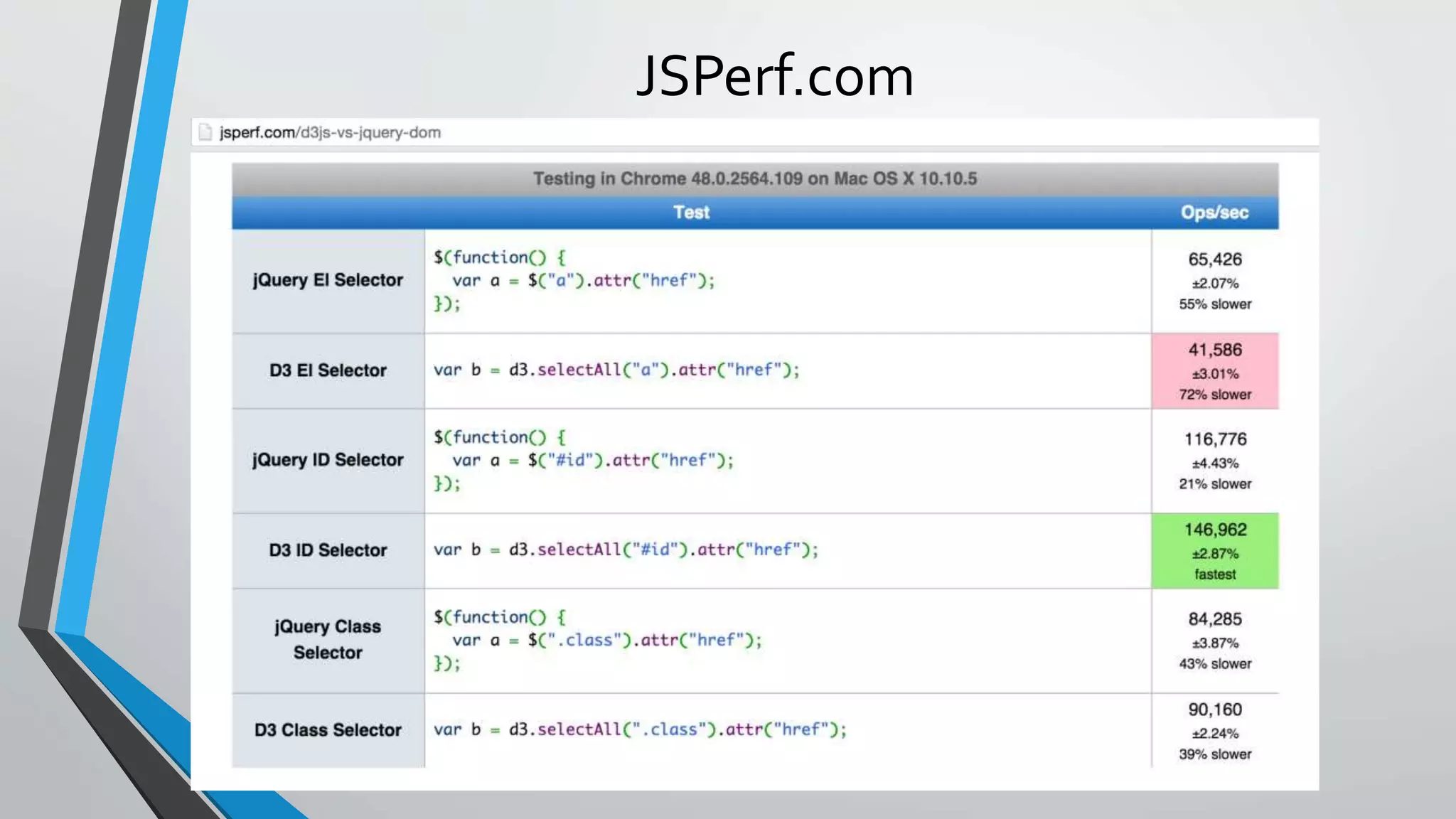Click the '55% slower' result text
Image resolution: width=1456 pixels, height=819 pixels.
pyautogui.click(x=1215, y=304)
